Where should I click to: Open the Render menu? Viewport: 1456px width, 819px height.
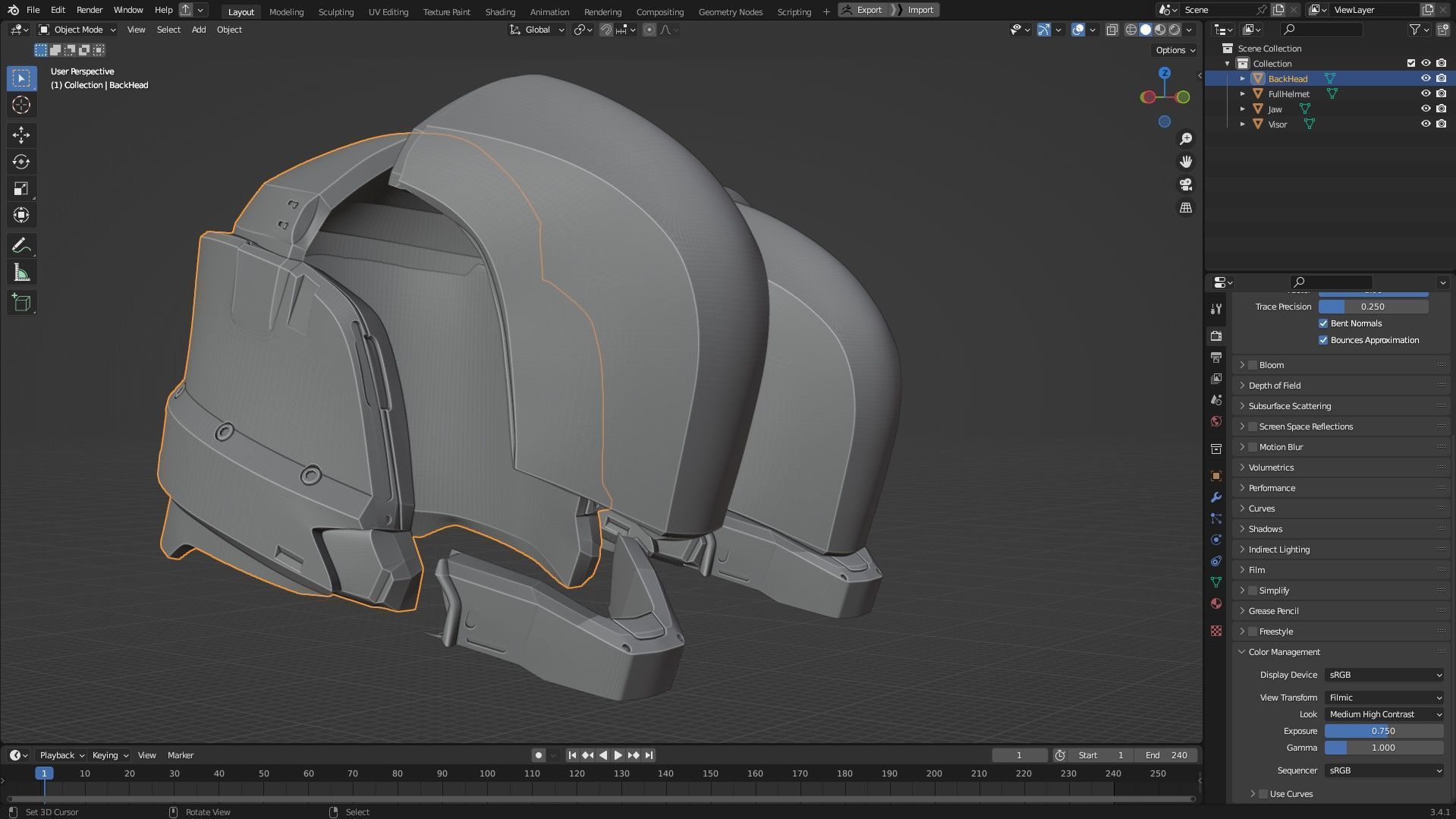click(90, 10)
